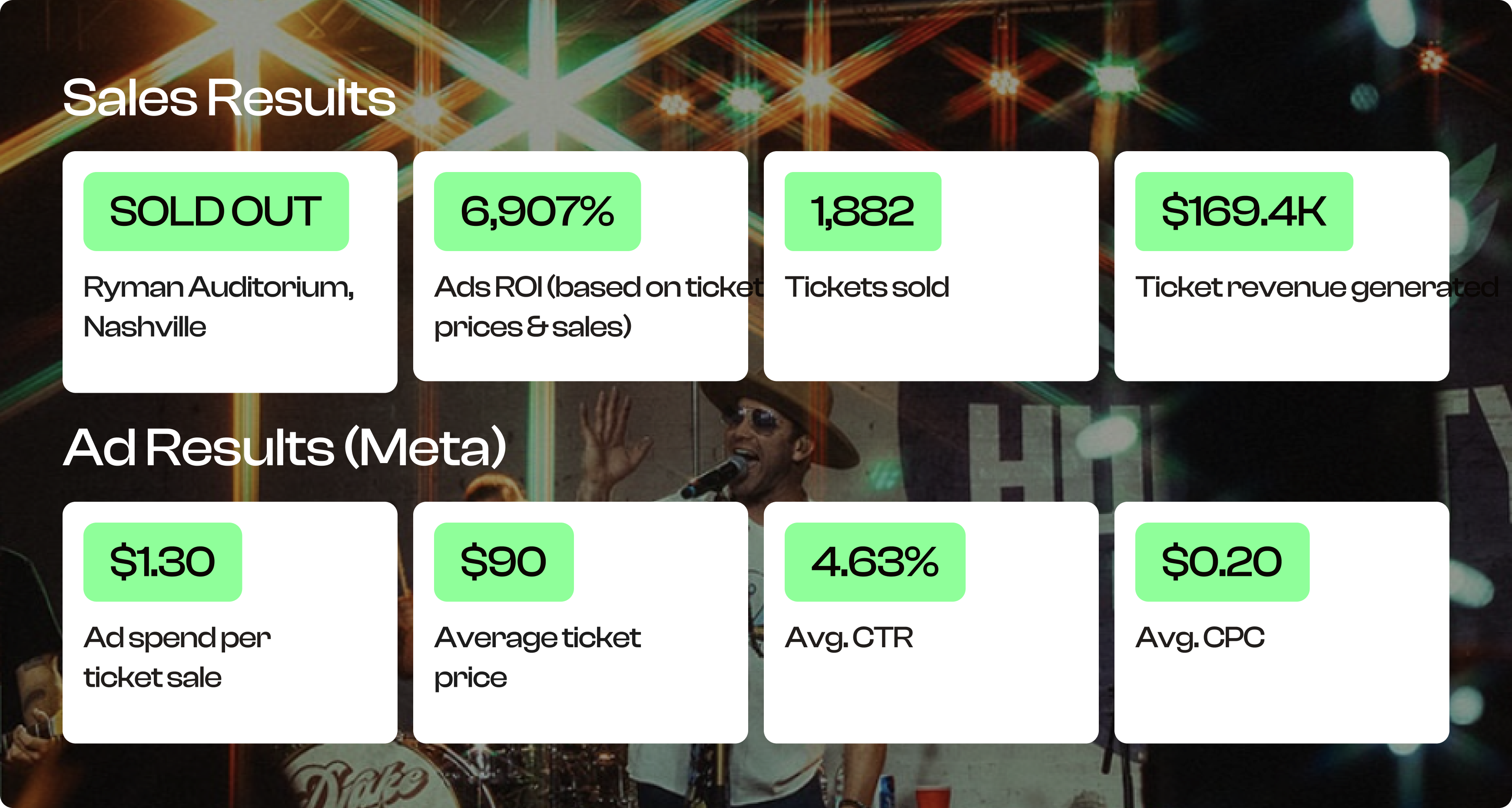
Task: Click the Sales Results heading
Action: pos(229,97)
